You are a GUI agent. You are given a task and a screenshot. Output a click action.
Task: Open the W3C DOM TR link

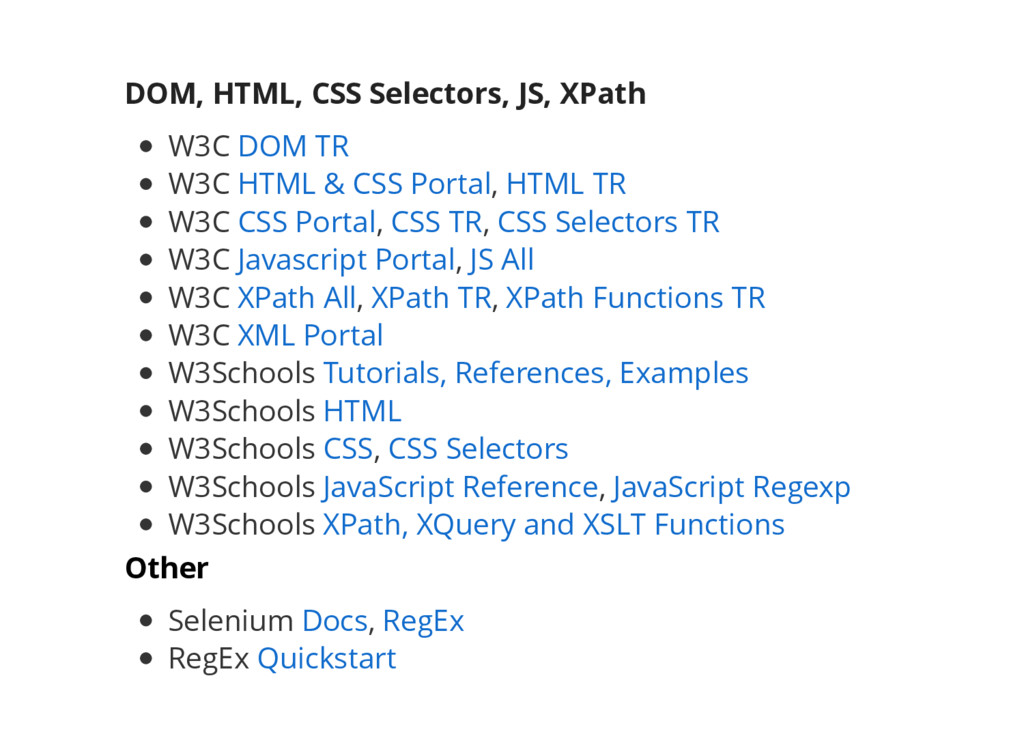[293, 146]
